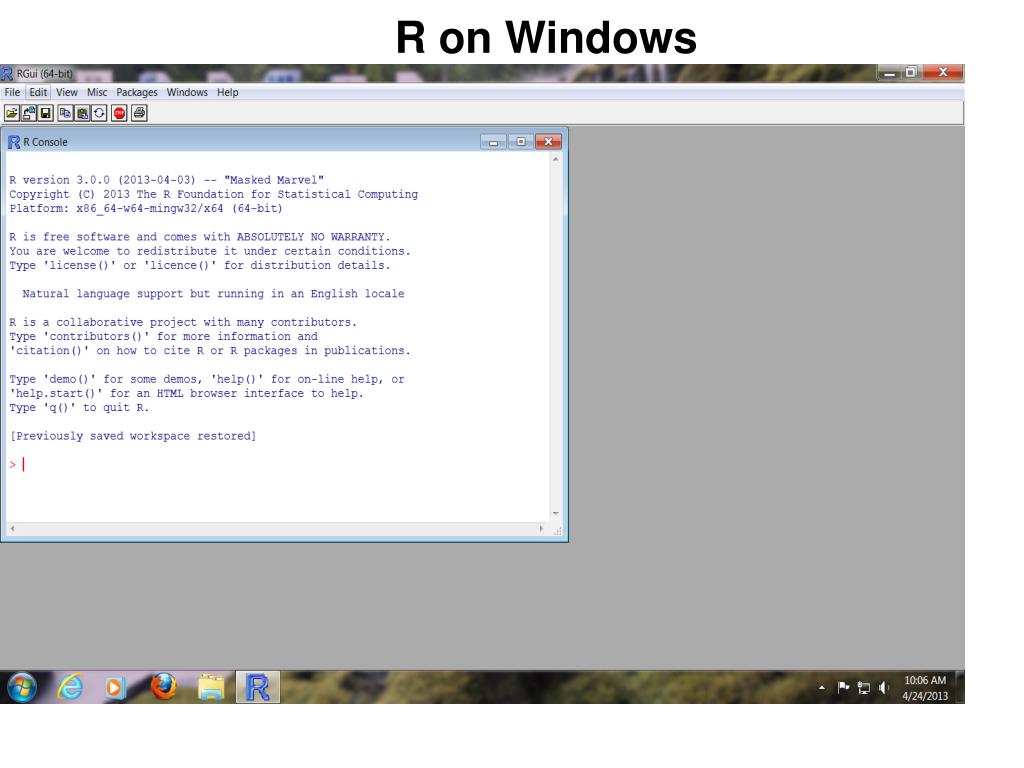Click the R taskbar button

coord(258,687)
